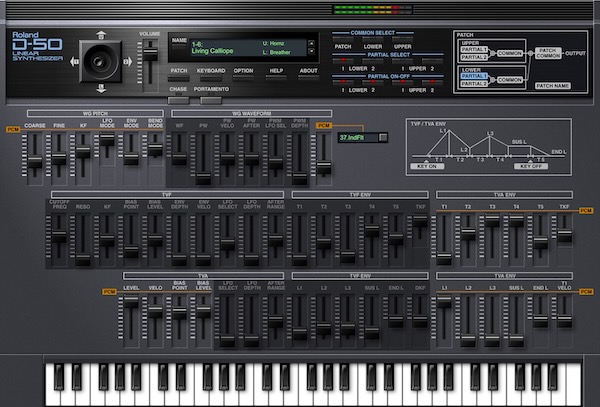
Task: Click the WG Pitch LFO MODE slider
Action: (107, 138)
